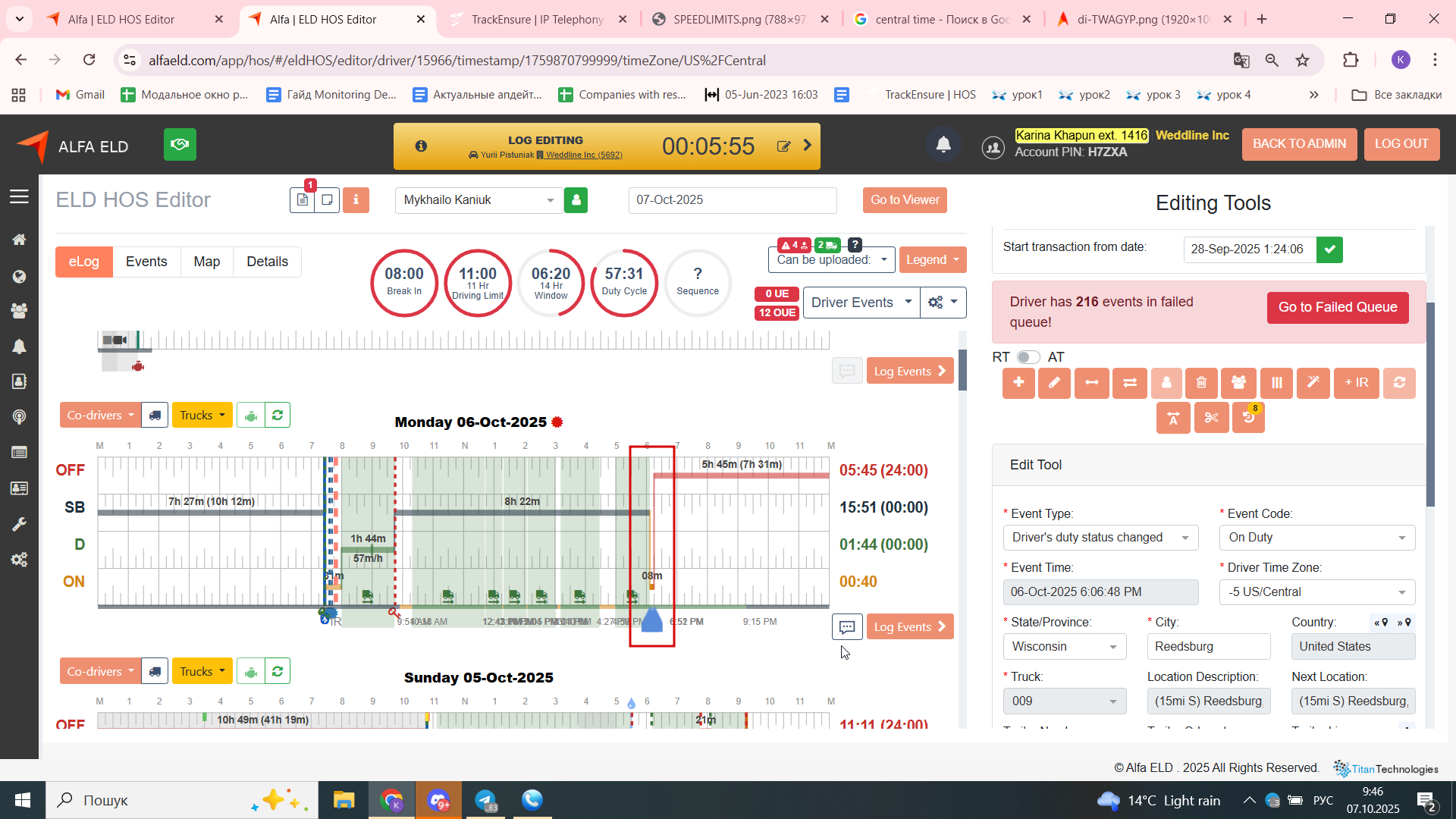The image size is (1456, 819).
Task: Toggle the RT/AT switch
Action: tap(1028, 357)
